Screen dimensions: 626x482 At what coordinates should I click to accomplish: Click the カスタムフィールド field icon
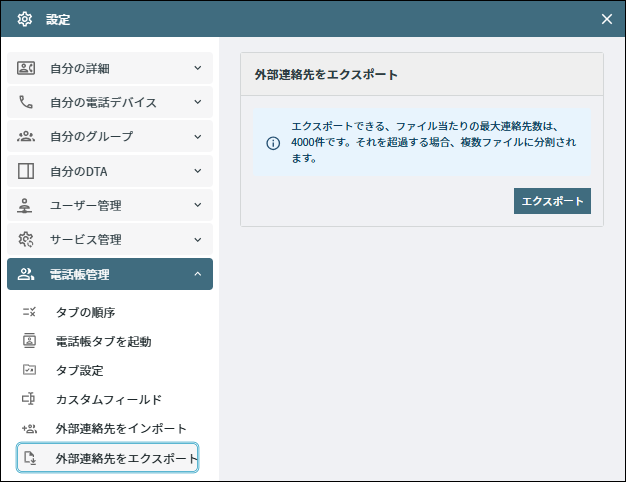click(x=28, y=399)
